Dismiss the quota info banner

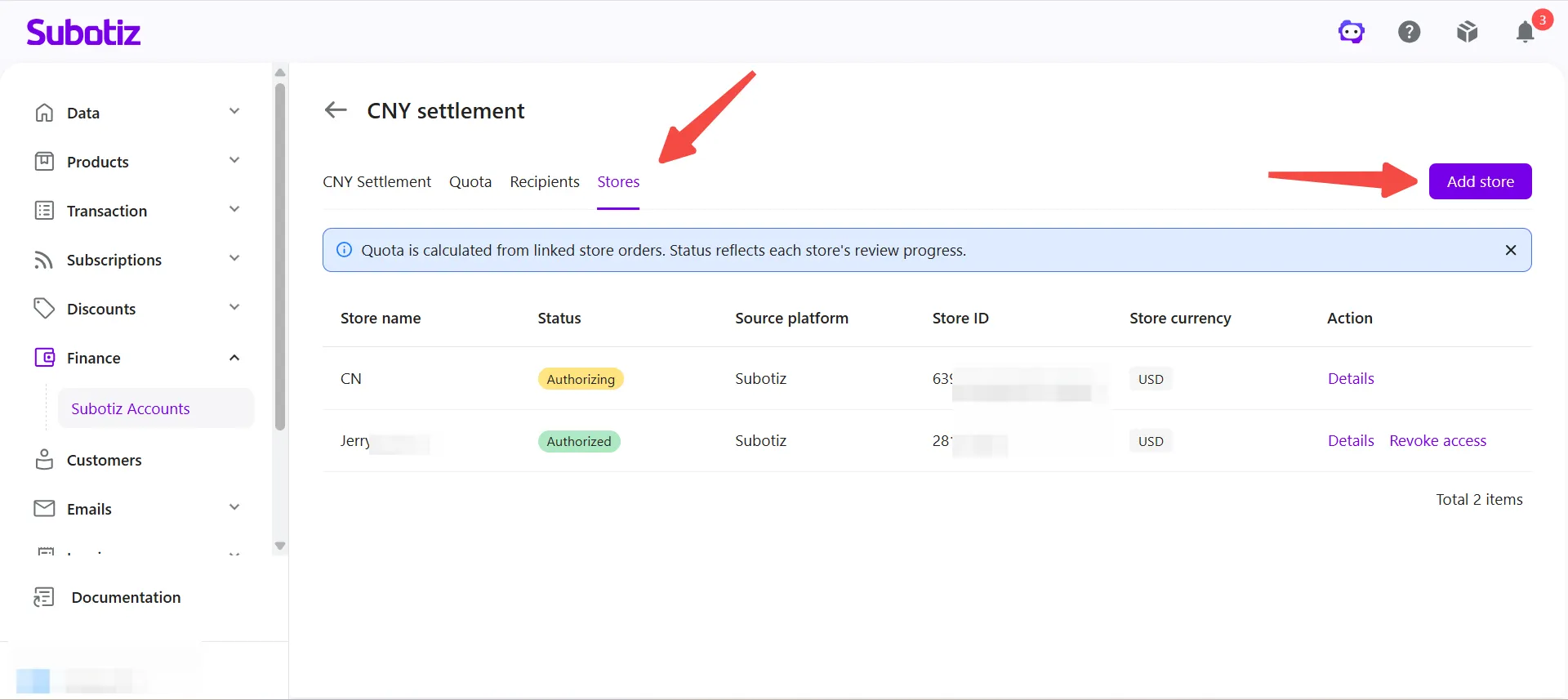coord(1511,250)
